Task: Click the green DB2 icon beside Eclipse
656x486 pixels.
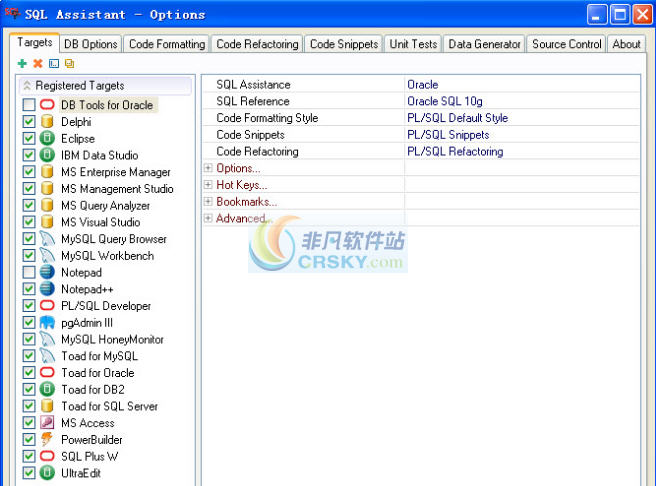Action: [47, 138]
